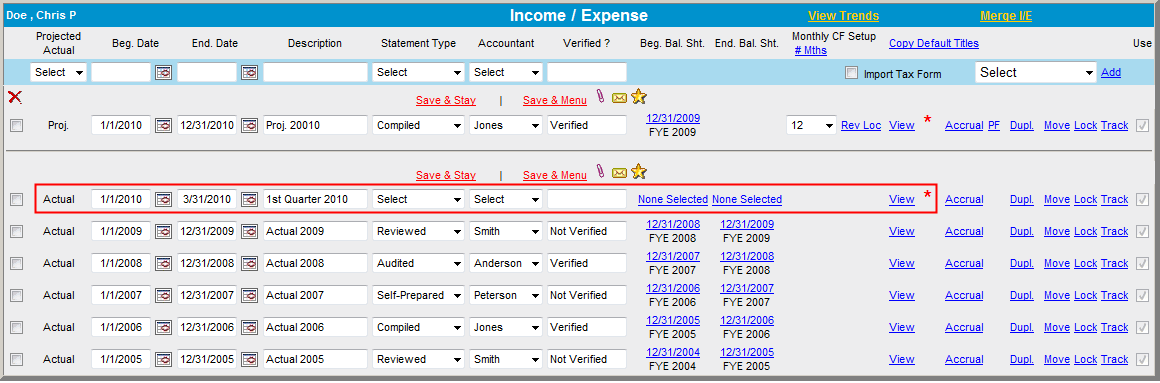1160x383 pixels.
Task: Click View link for Actual 2007 row
Action: 902,295
